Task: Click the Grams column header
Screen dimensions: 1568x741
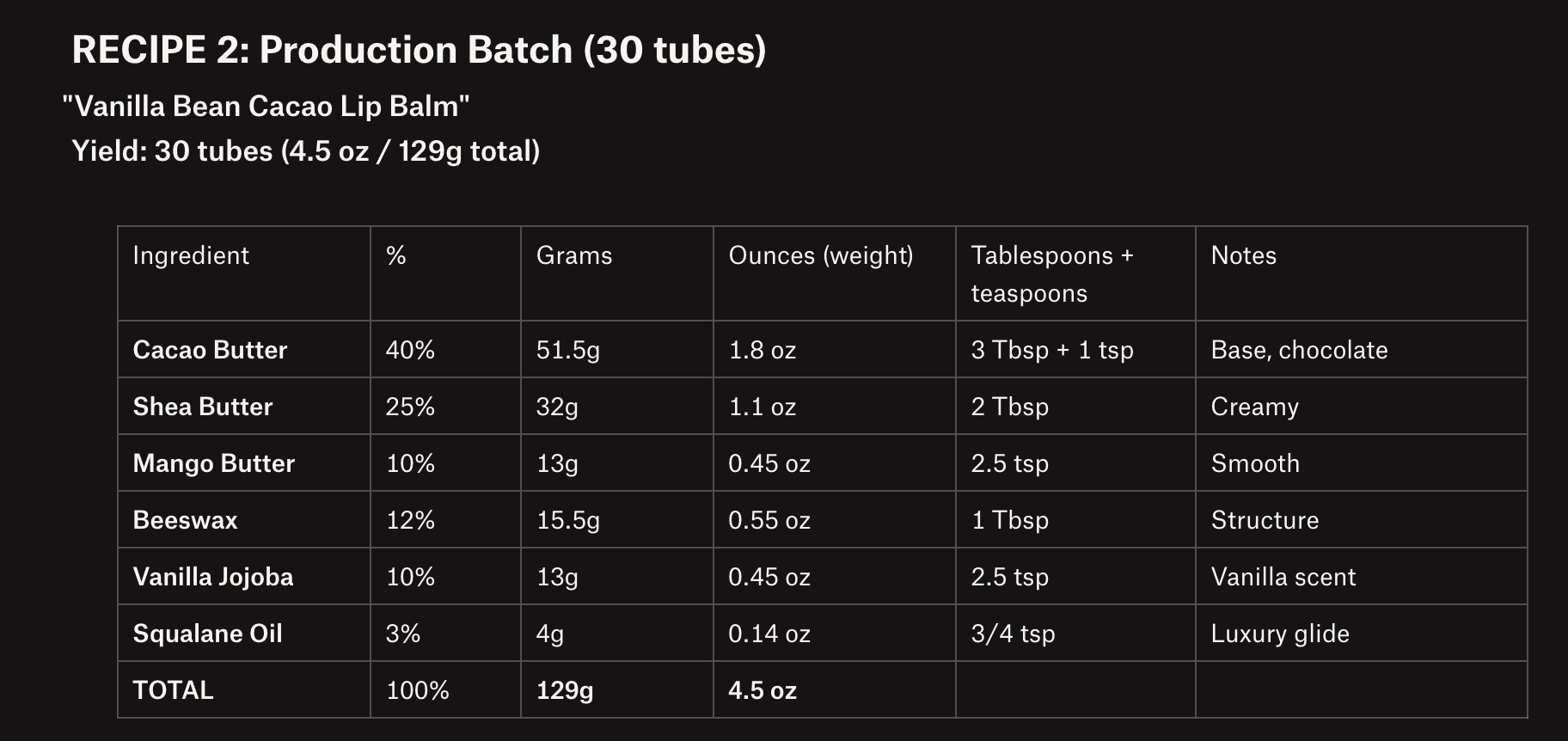Action: [x=574, y=255]
